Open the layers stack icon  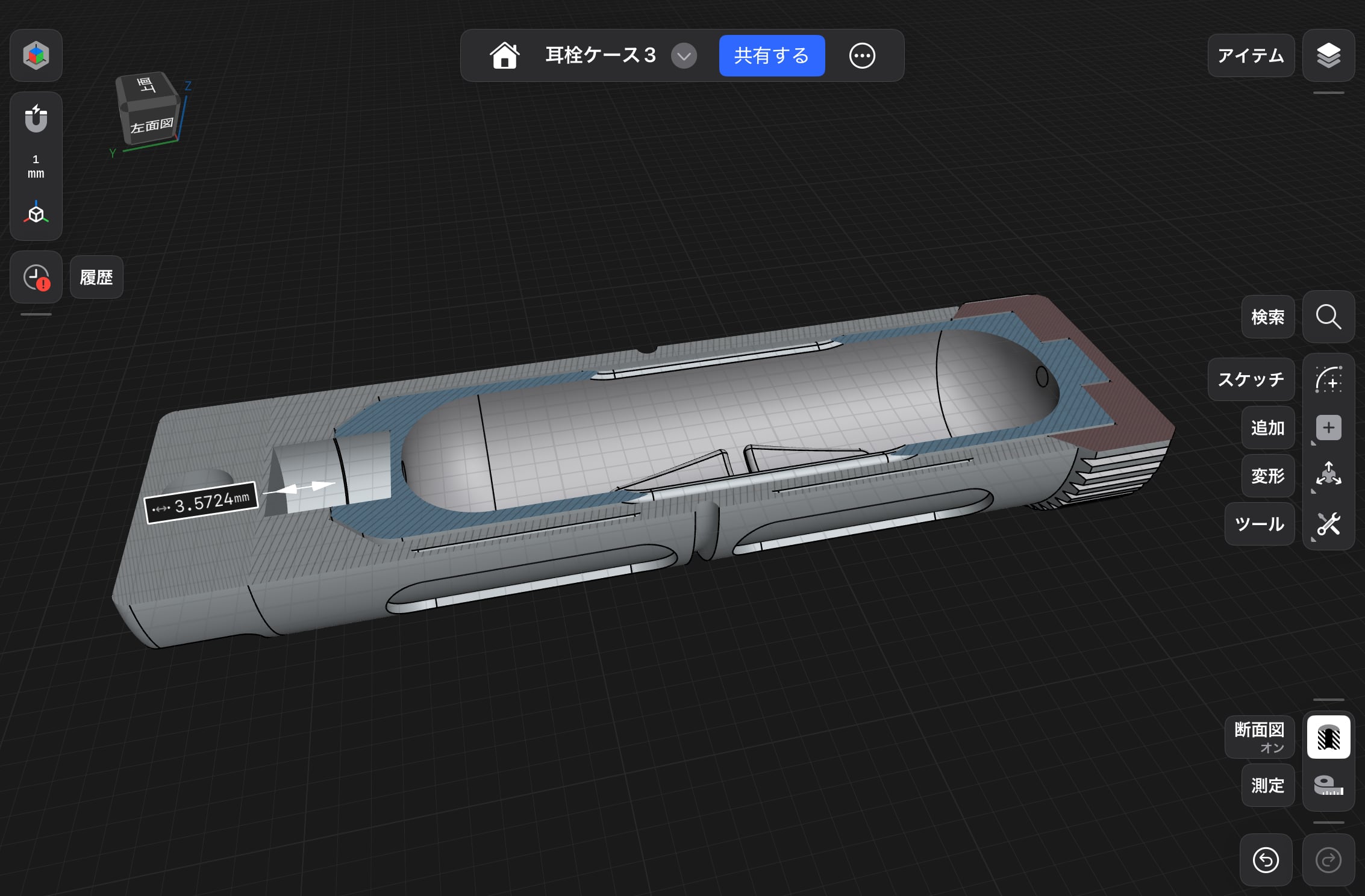tap(1328, 55)
